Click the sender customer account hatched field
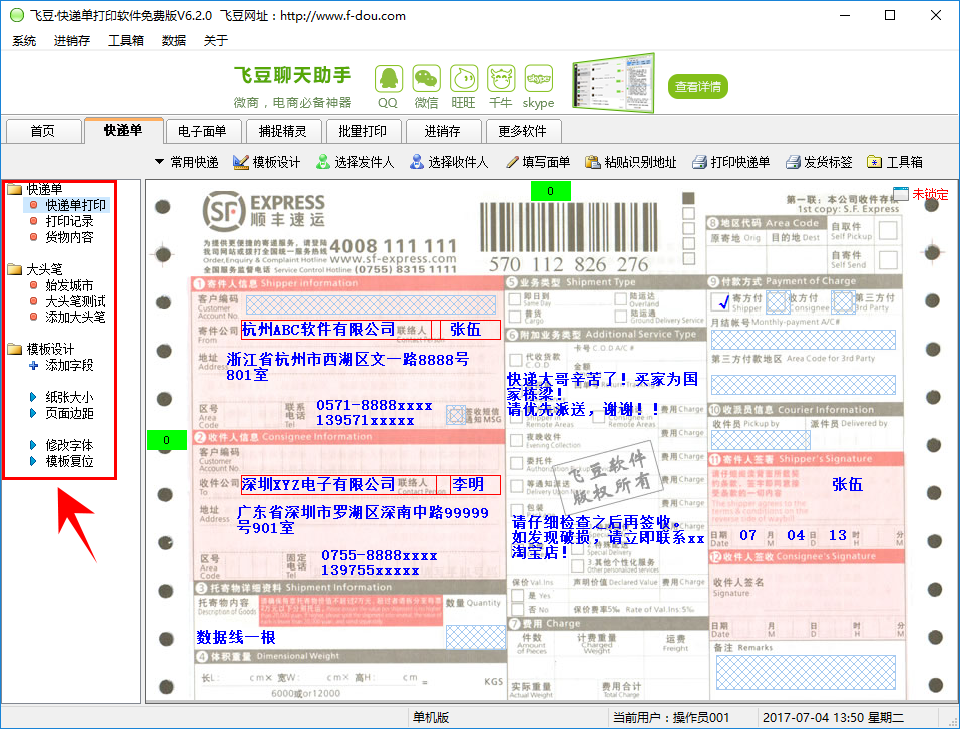 click(370, 305)
